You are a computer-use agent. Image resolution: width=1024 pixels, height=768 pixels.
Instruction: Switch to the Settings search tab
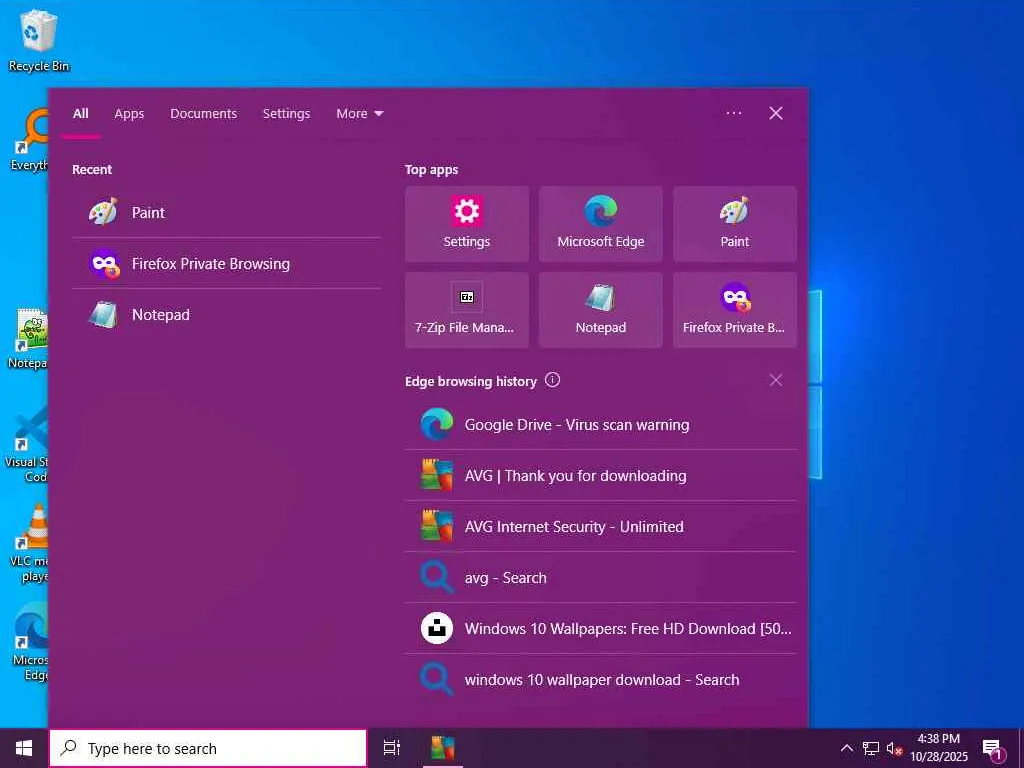(287, 114)
